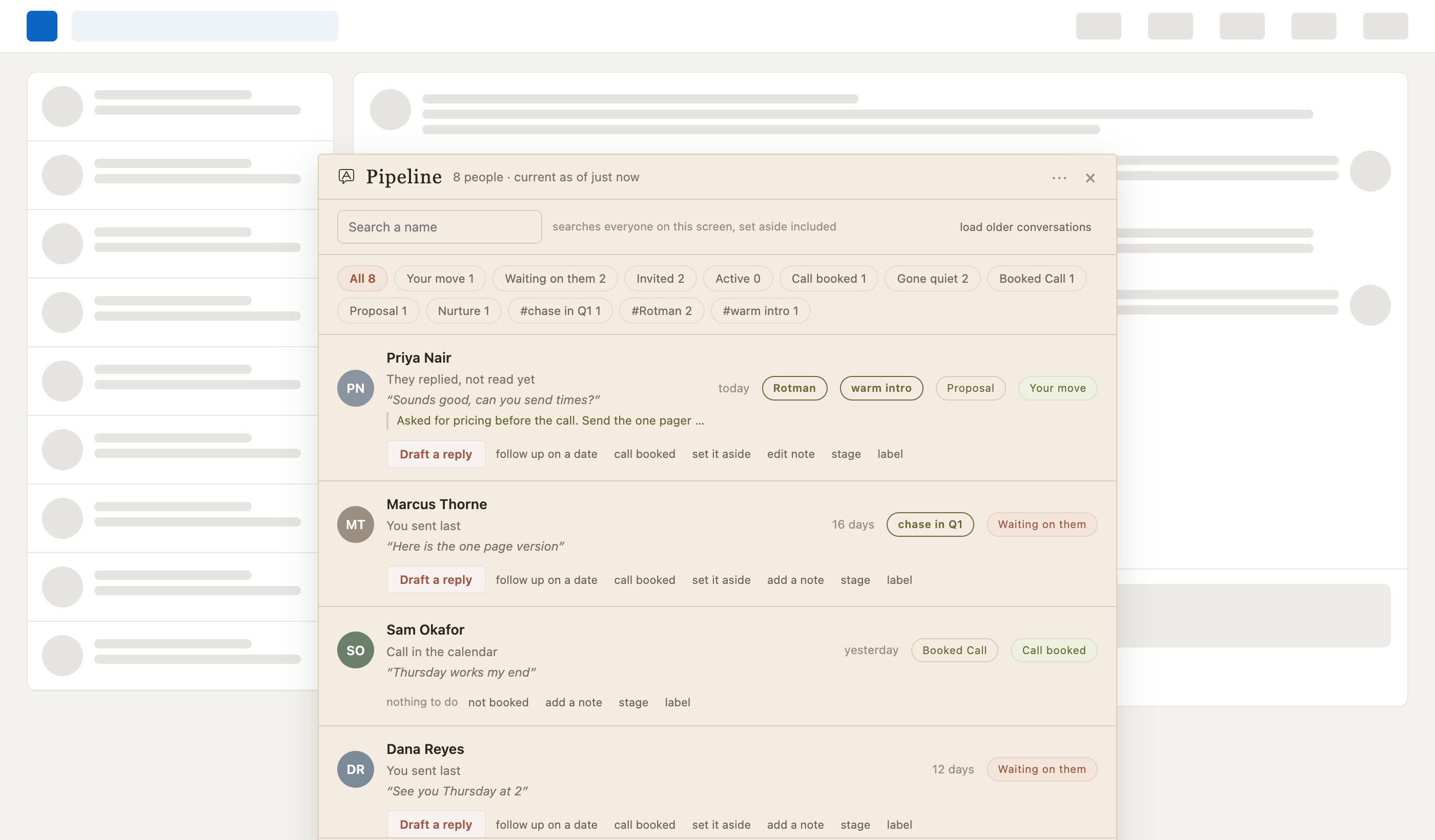
Task: Mark call booked for Dana Reyes
Action: (x=644, y=825)
